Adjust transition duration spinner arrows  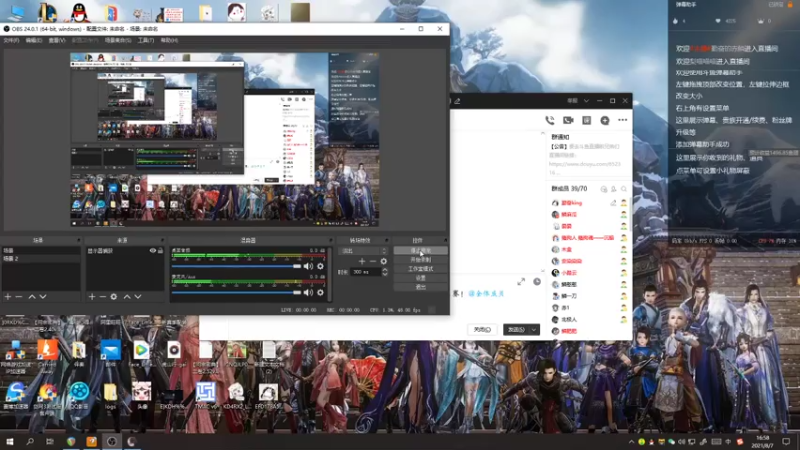385,272
